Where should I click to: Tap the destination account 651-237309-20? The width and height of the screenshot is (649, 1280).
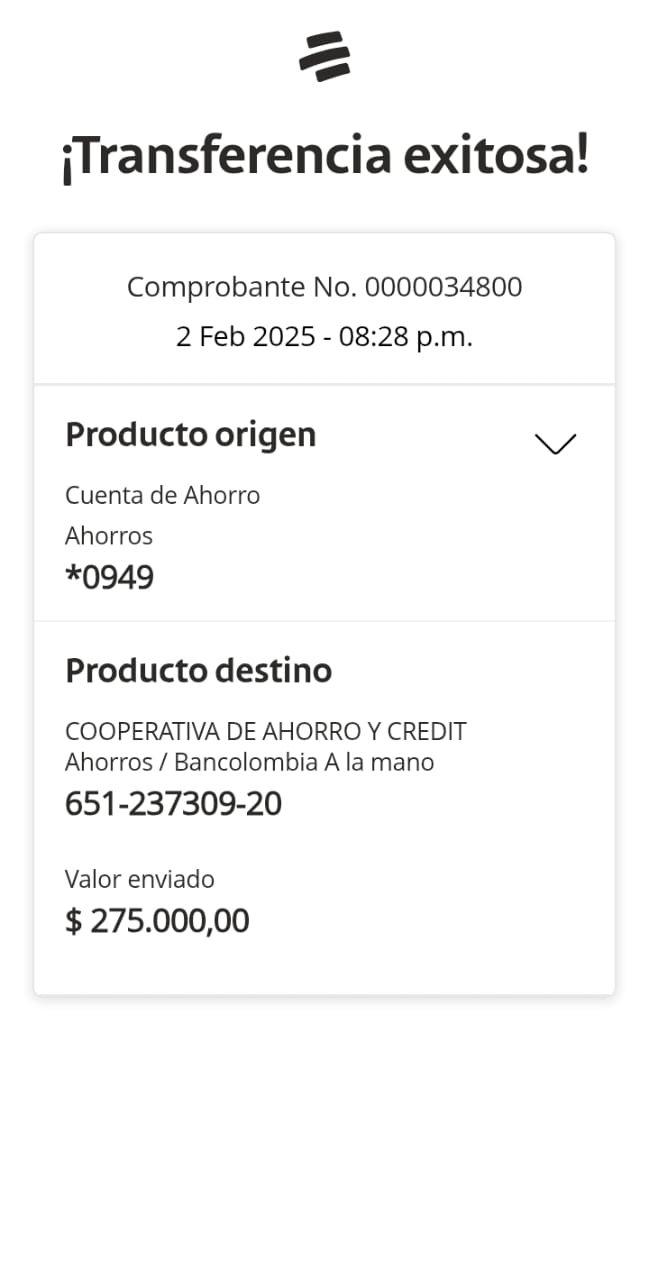(173, 804)
